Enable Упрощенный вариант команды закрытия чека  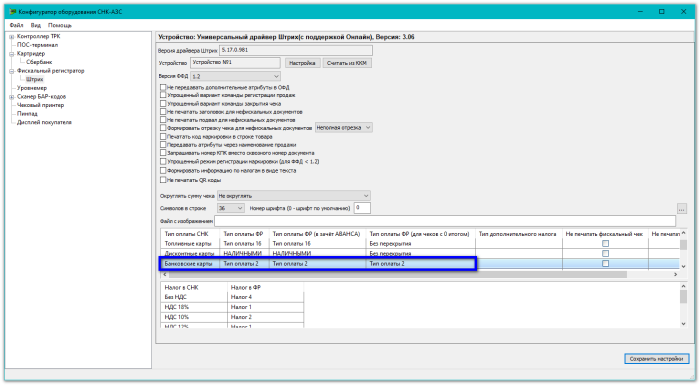[x=163, y=104]
